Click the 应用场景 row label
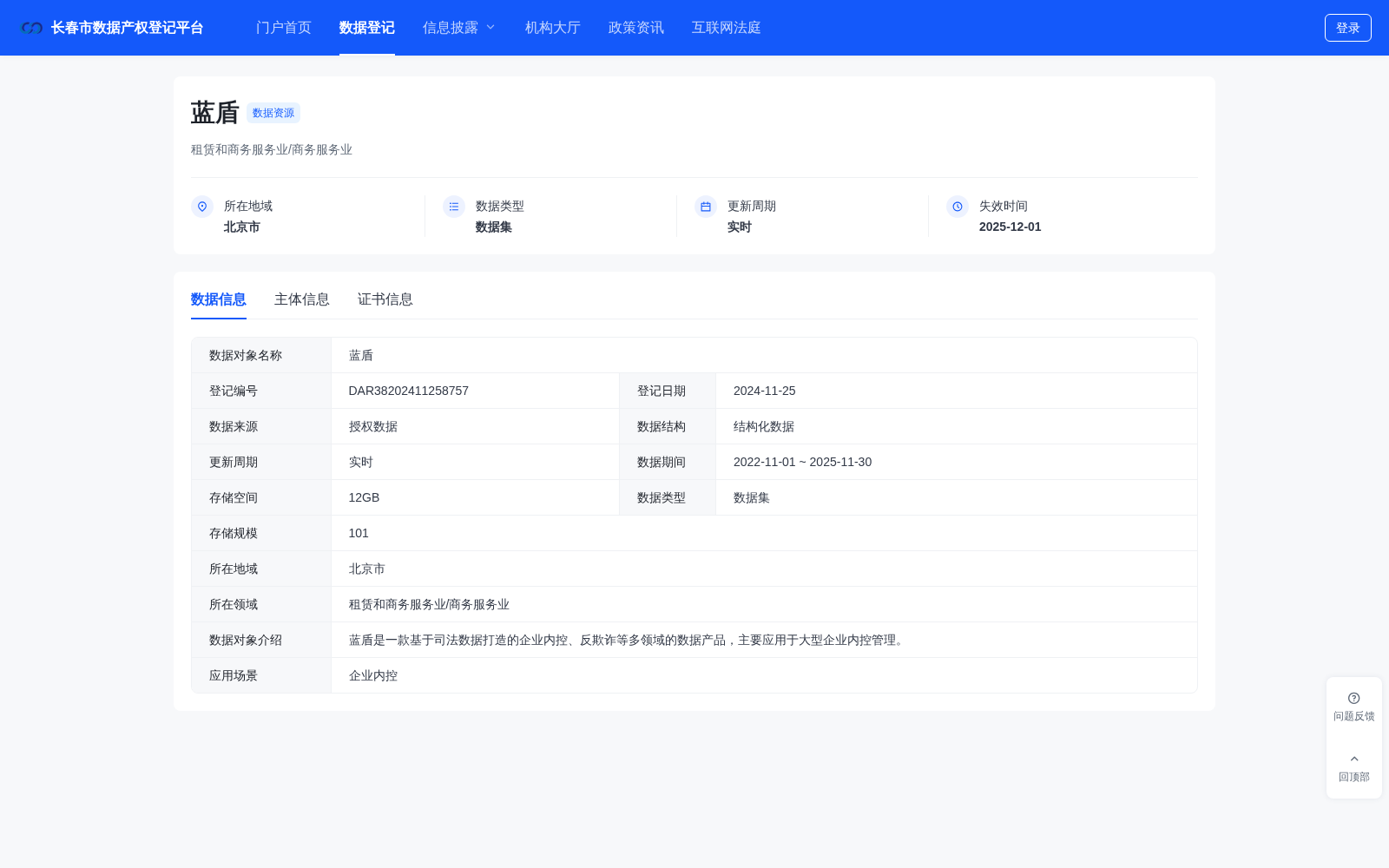The image size is (1389, 868). (234, 675)
